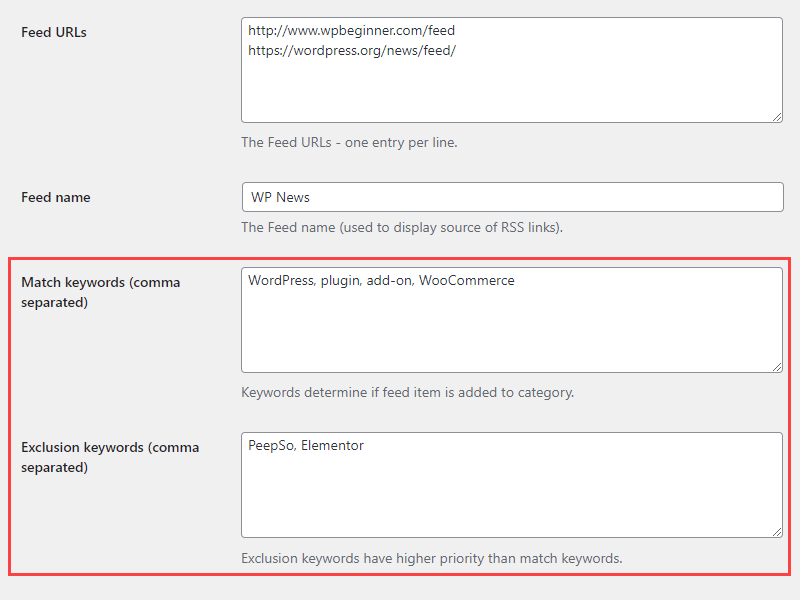
Task: Place cursor on the wpbeginner.com feed URL
Action: [x=351, y=31]
